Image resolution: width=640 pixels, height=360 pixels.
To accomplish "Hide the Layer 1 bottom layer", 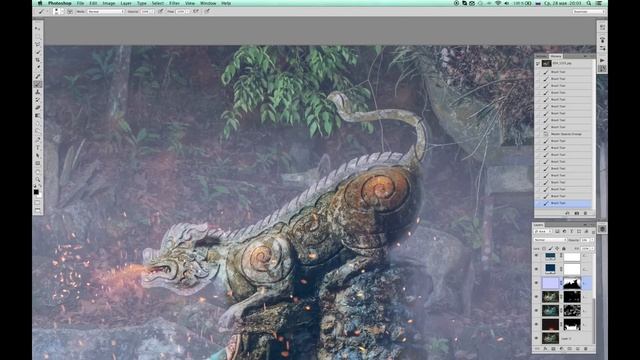I will click(537, 338).
